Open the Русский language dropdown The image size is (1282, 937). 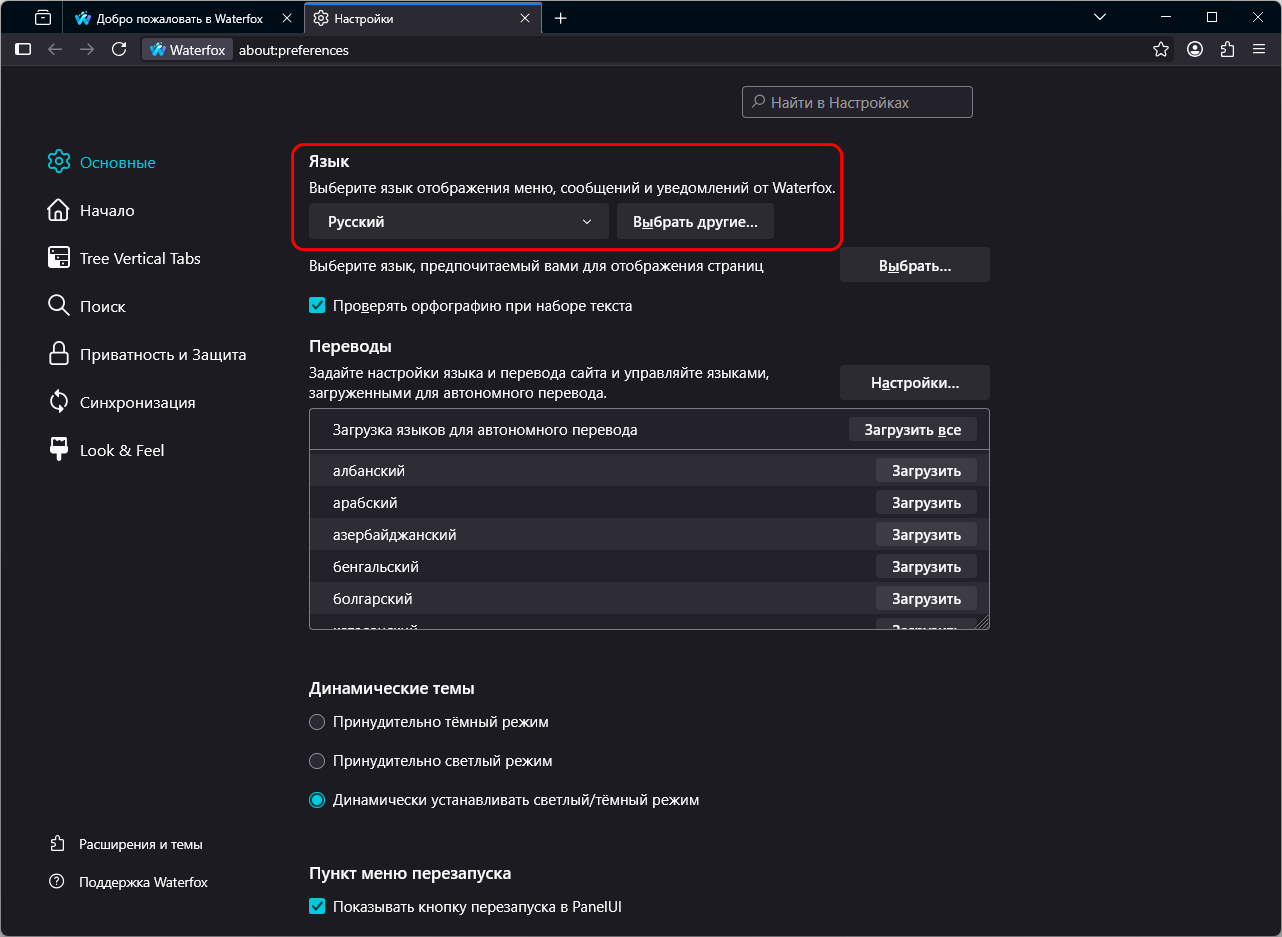pos(458,222)
